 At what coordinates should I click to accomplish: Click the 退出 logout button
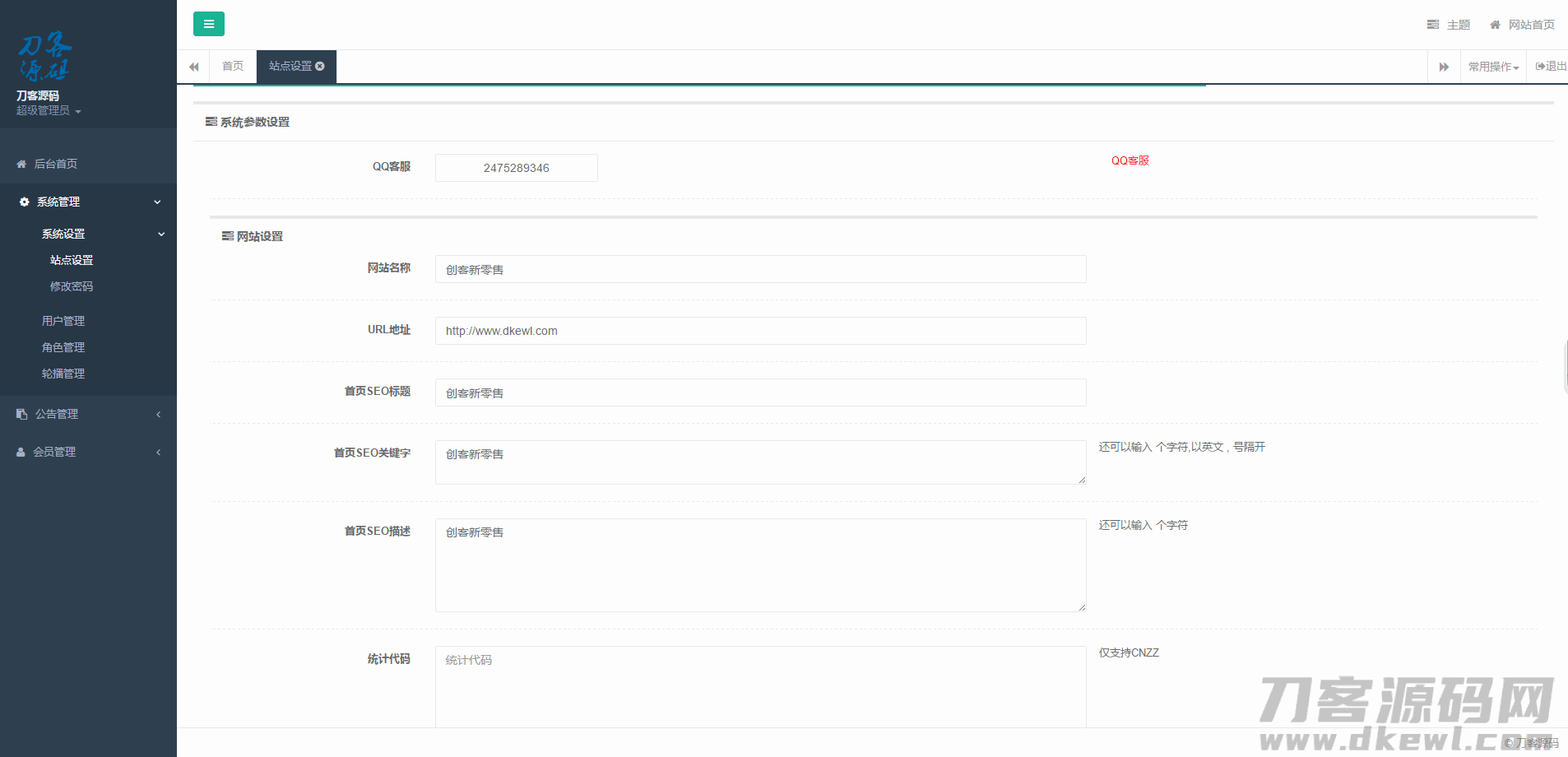pyautogui.click(x=1551, y=67)
